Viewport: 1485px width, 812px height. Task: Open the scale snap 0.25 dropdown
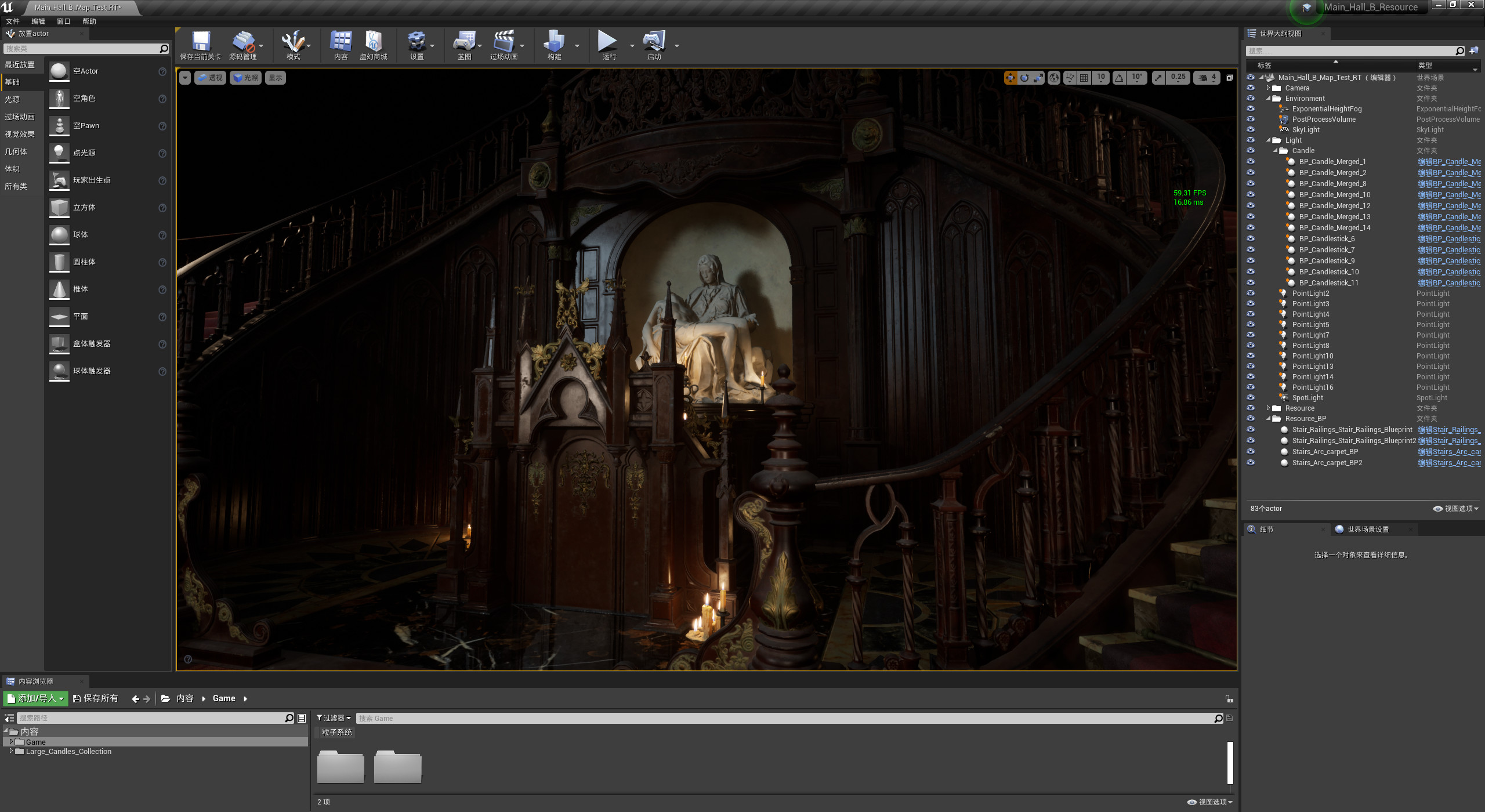(x=1178, y=78)
